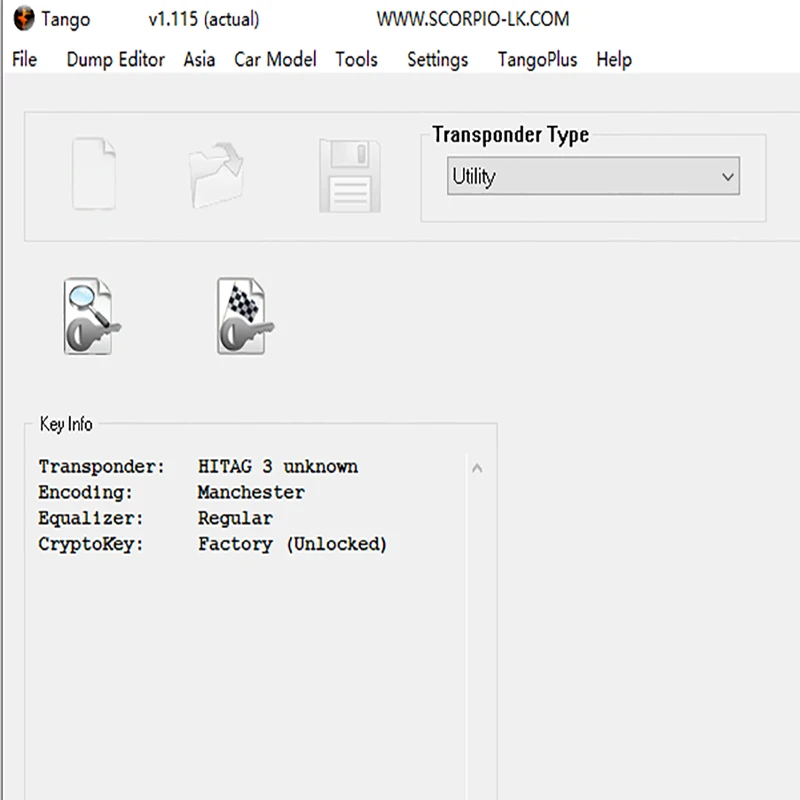Click the 'Encoding:' label
This screenshot has width=800, height=800.
pyautogui.click(x=85, y=492)
